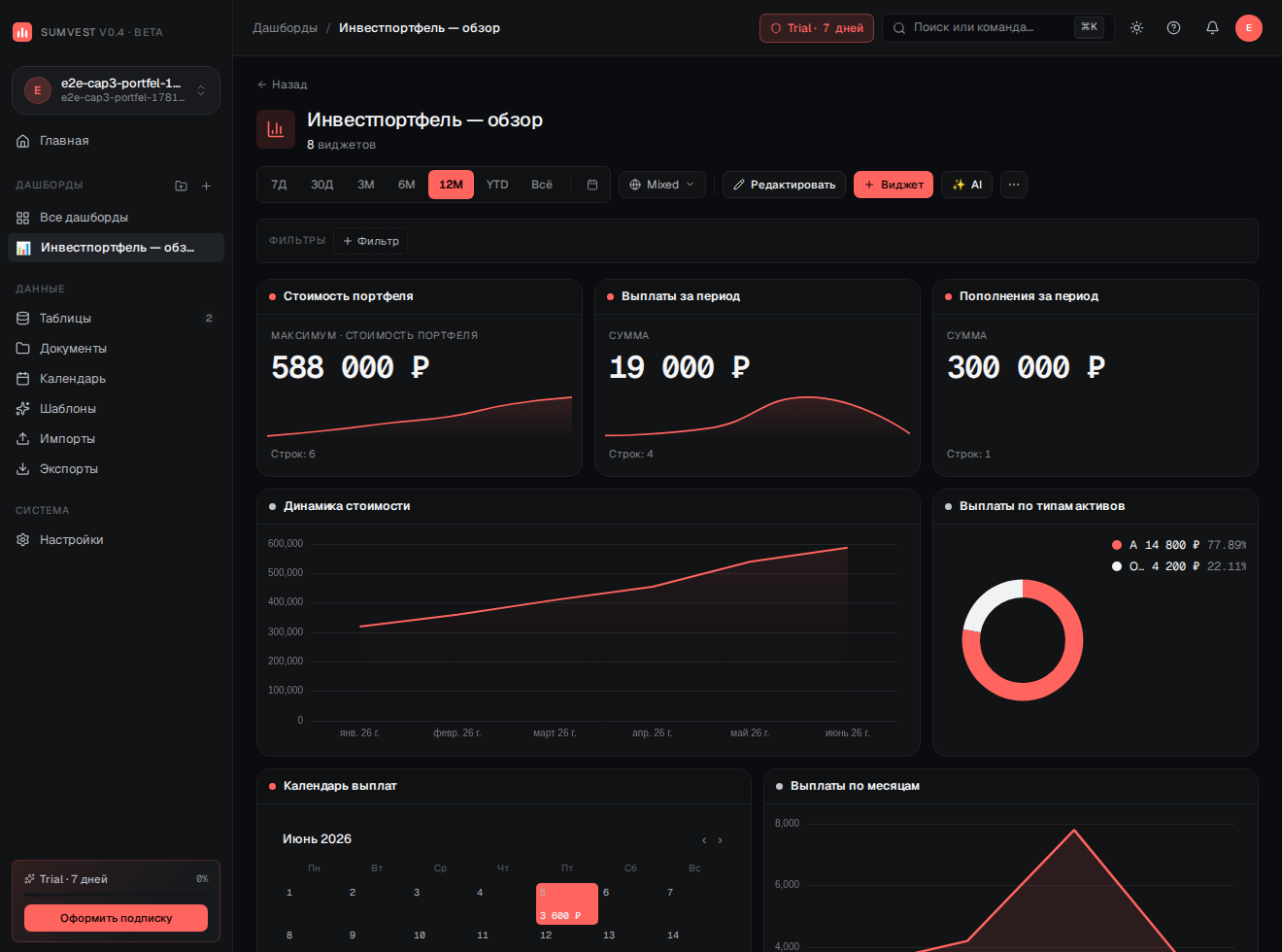This screenshot has height=952, width=1282.
Task: Click Динамика стоимости widget title
Action: tap(347, 506)
